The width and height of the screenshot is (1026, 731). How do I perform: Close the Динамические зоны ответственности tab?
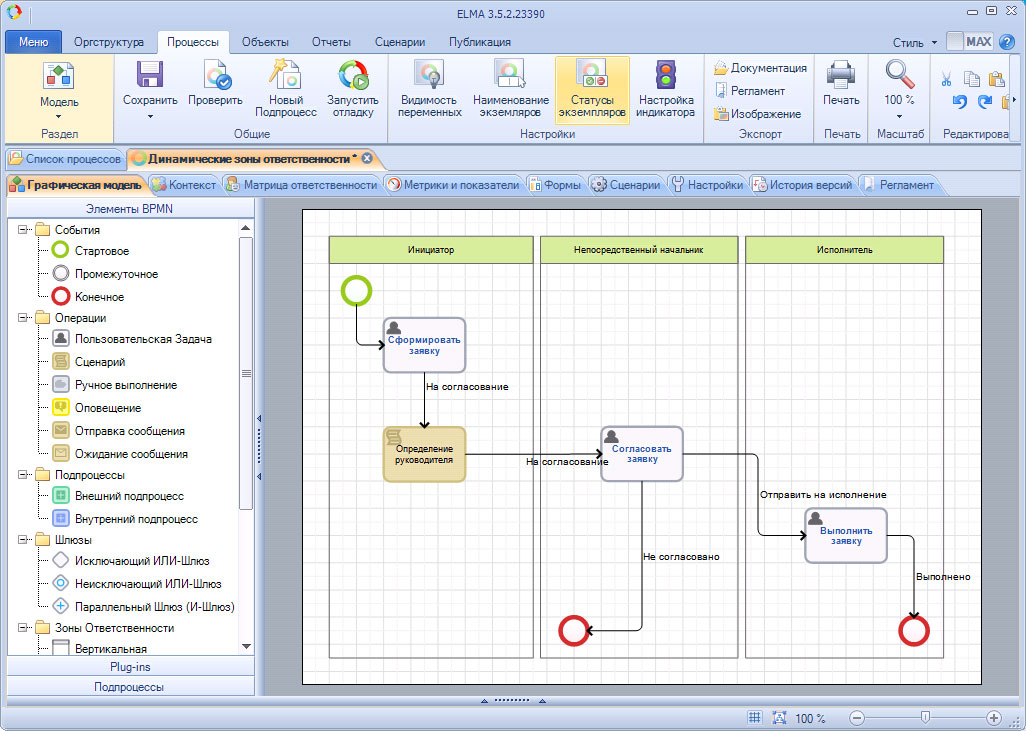pyautogui.click(x=367, y=158)
